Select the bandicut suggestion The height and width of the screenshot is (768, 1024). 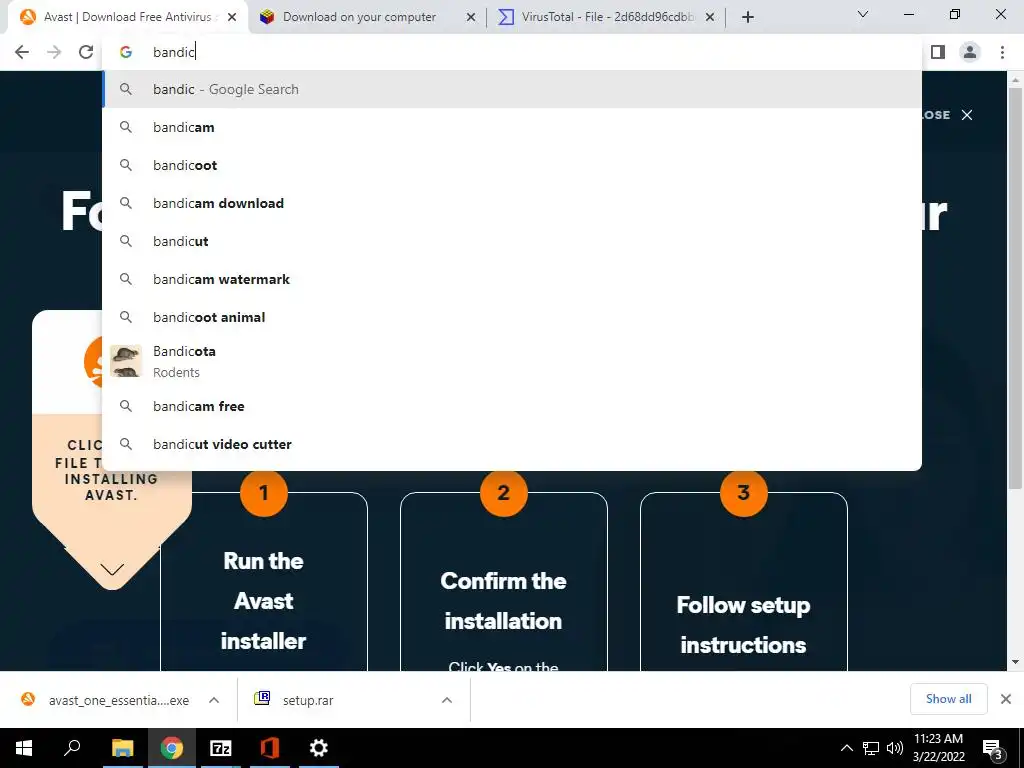(512, 241)
